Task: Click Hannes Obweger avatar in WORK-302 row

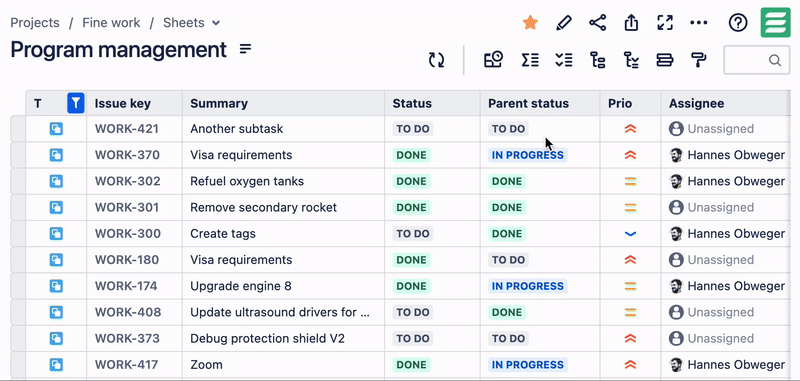Action: pos(676,181)
